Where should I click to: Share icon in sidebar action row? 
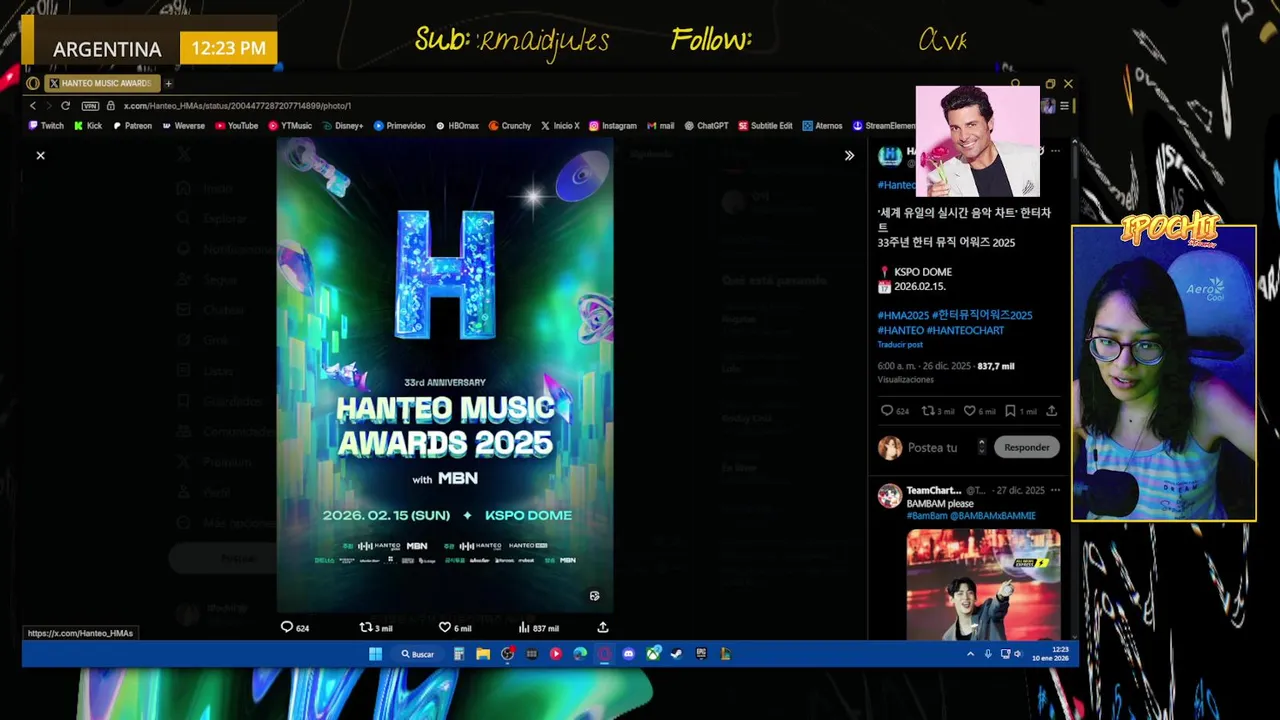click(x=1051, y=411)
